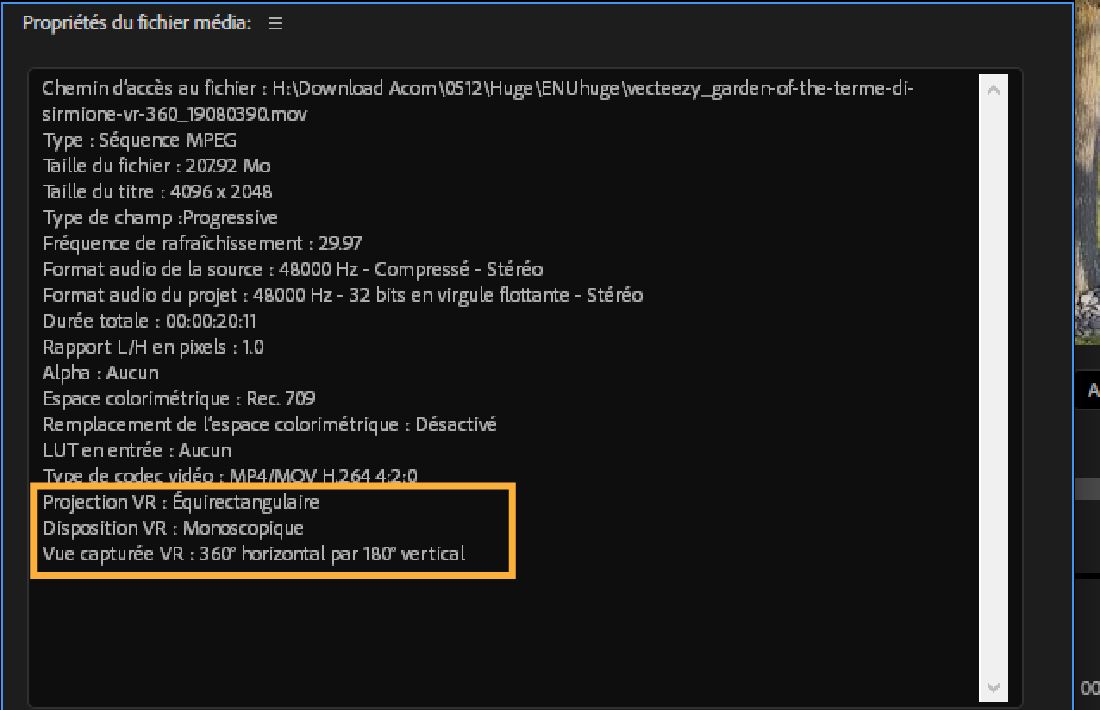This screenshot has height=710, width=1100.
Task: Click the file path line ending in .mov
Action: tap(175, 114)
